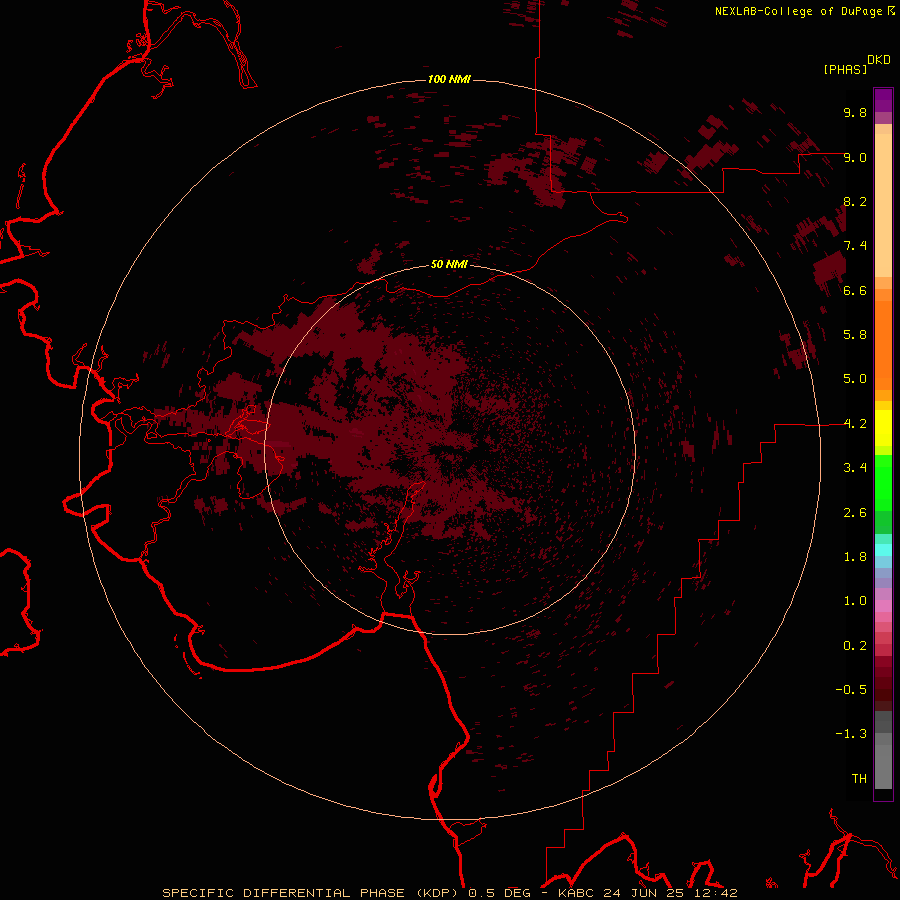Click the 3.4 value on the color scale
Screen dimensions: 900x900
tap(855, 468)
